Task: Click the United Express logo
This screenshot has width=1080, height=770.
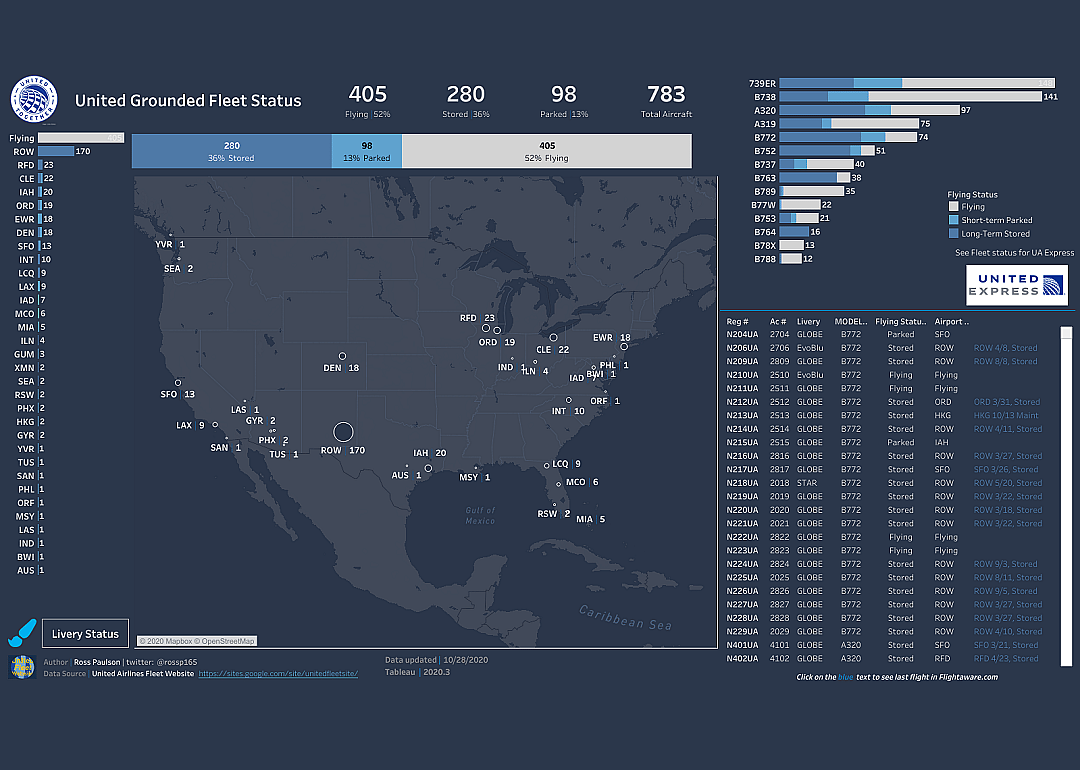Action: click(x=1017, y=285)
